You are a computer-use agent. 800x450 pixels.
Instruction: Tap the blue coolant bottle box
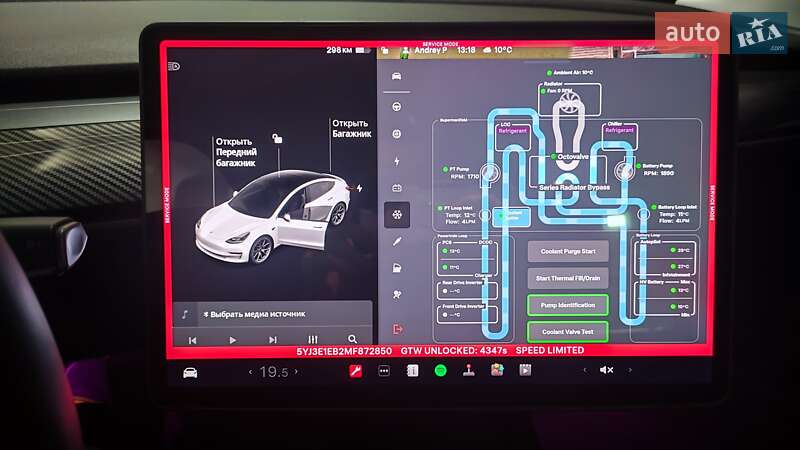point(513,216)
